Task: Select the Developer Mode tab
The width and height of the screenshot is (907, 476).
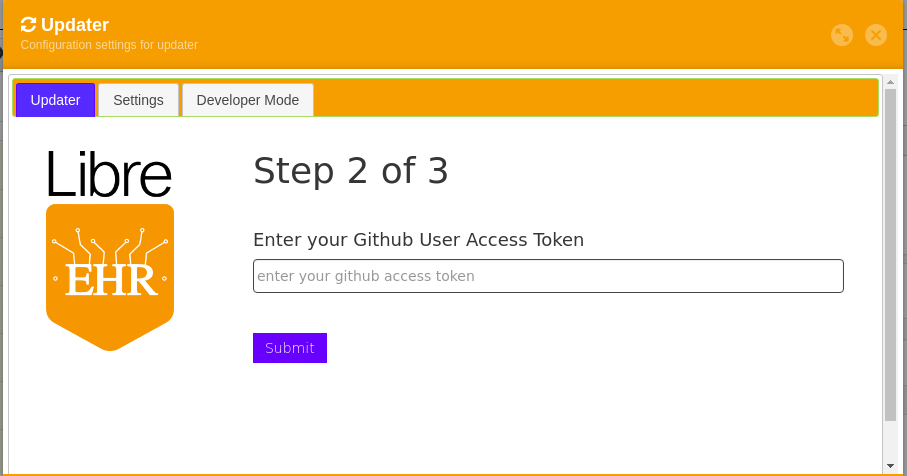Action: click(248, 100)
